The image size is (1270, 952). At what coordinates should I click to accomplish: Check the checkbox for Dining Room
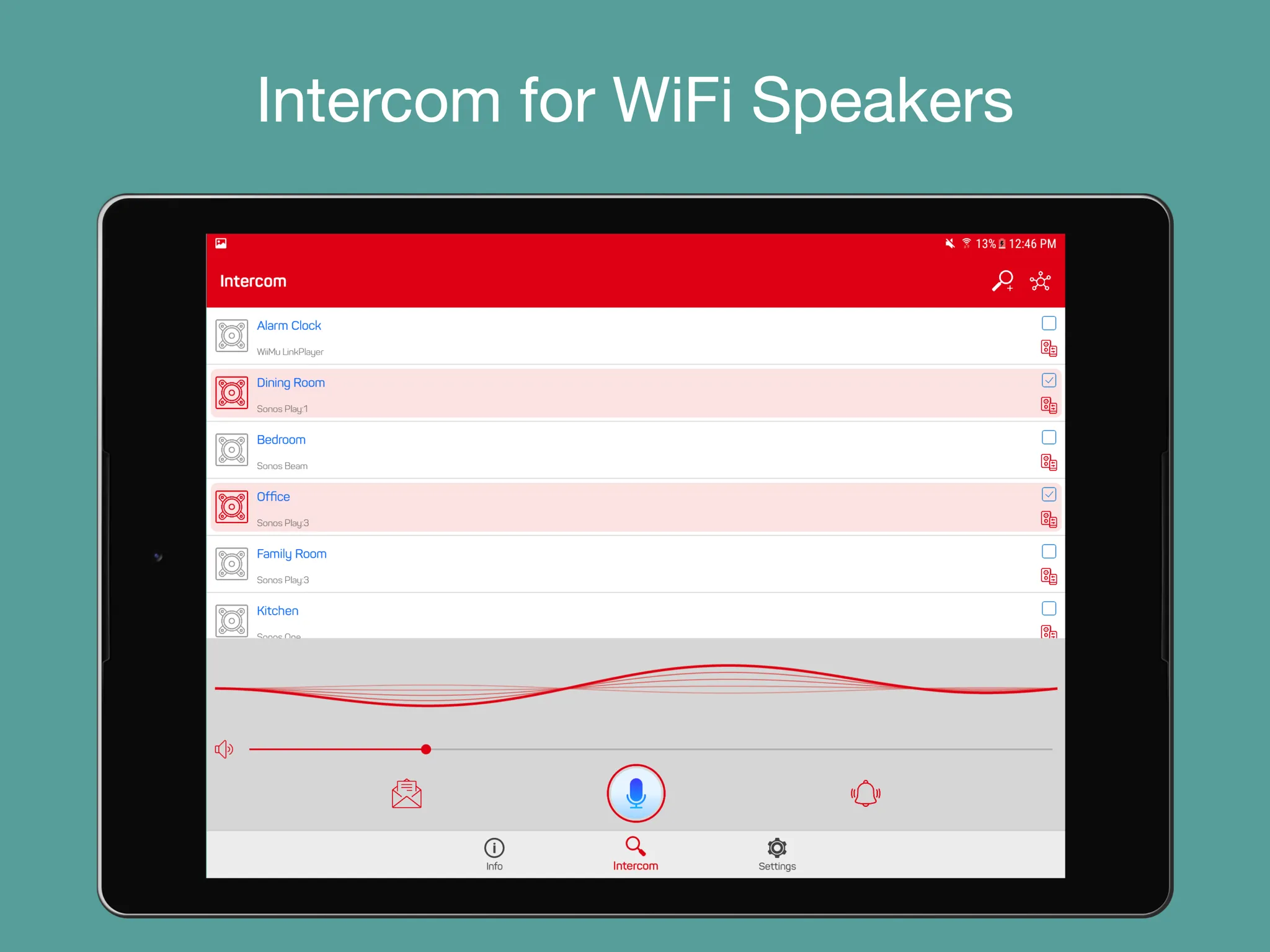tap(1049, 380)
